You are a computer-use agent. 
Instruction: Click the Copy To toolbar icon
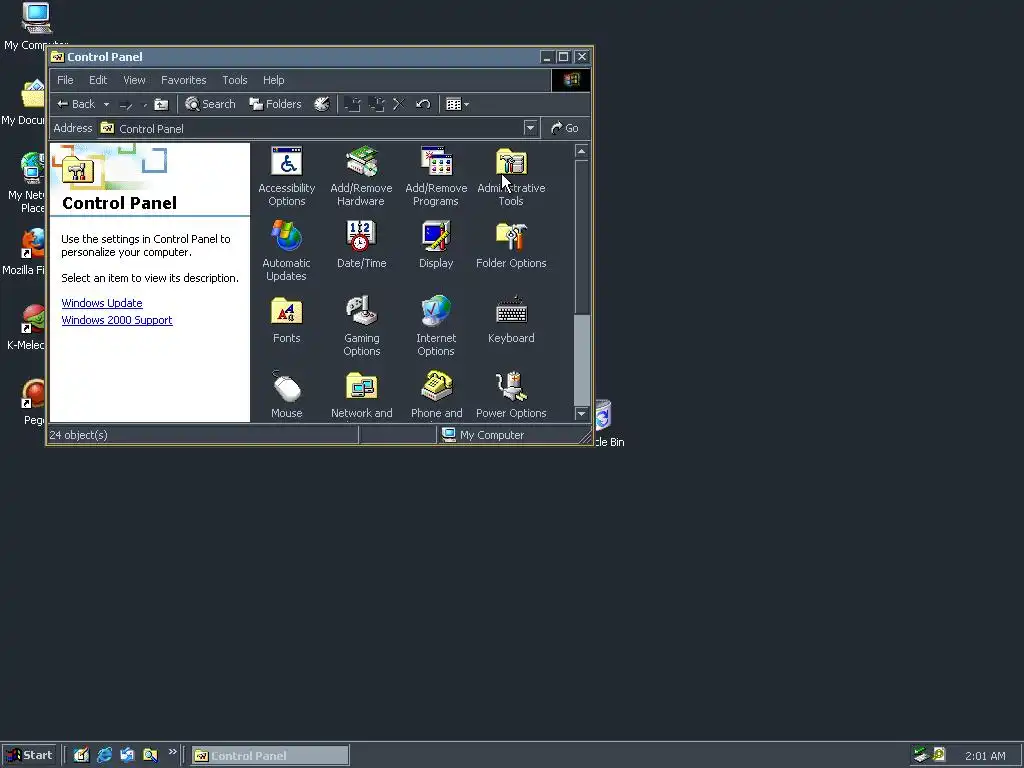376,104
